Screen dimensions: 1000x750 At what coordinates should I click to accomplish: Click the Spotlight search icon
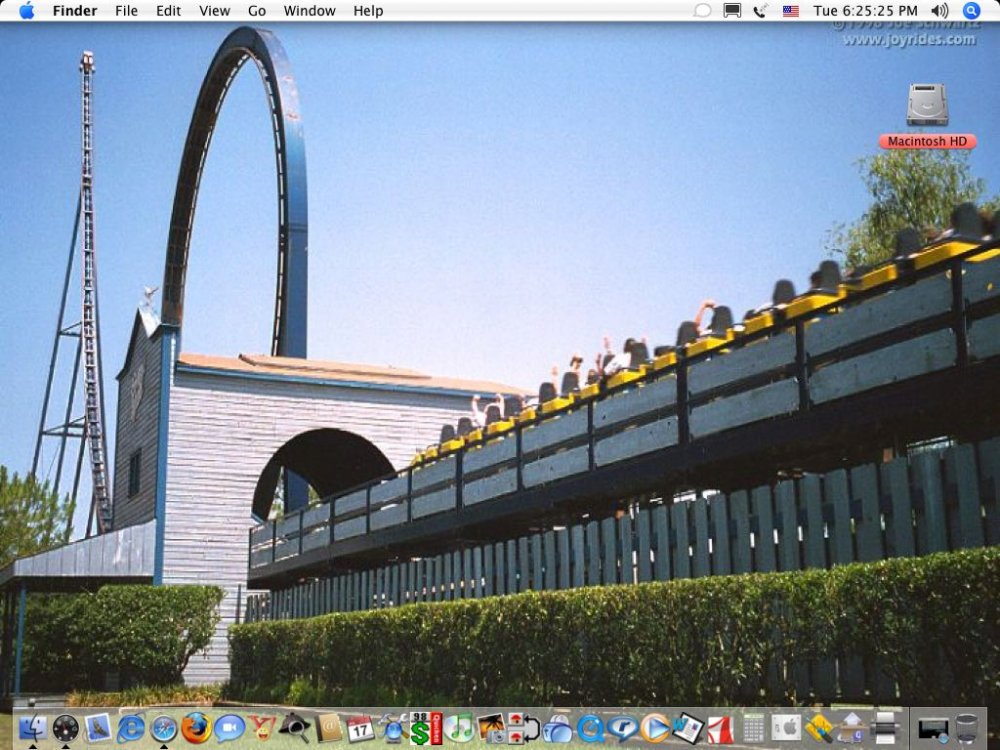pyautogui.click(x=971, y=11)
